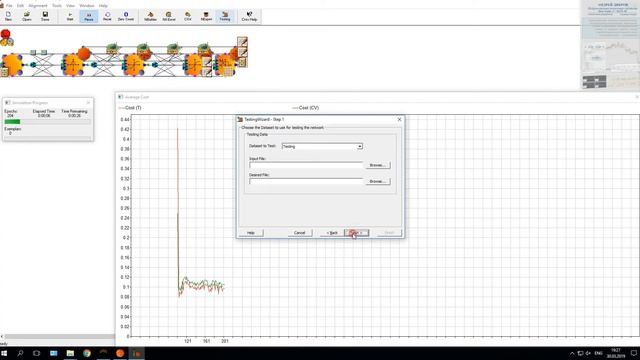640x360 pixels.
Task: Click the Context Help toolbar icon
Action: click(249, 16)
